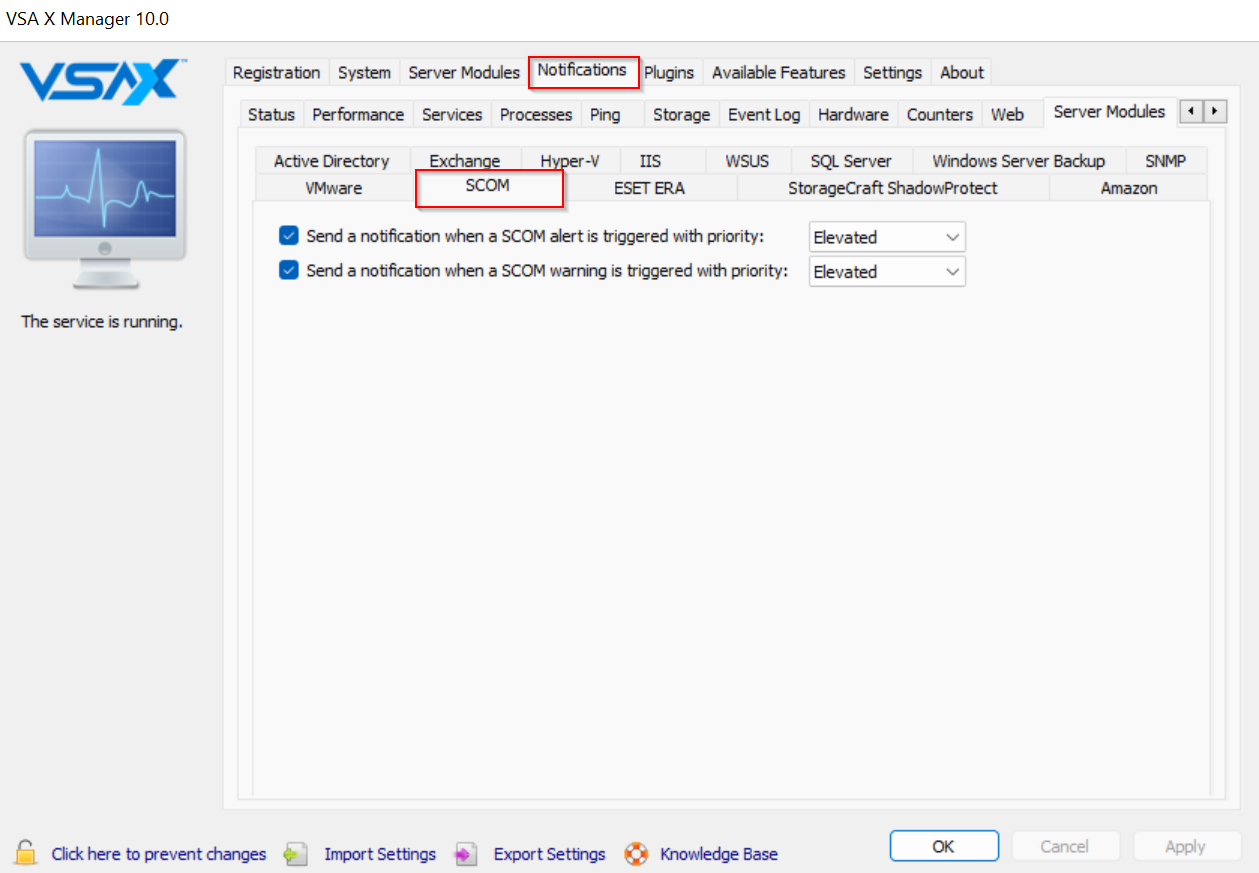1259x873 pixels.
Task: Select the SQL Server module tab
Action: 850,161
